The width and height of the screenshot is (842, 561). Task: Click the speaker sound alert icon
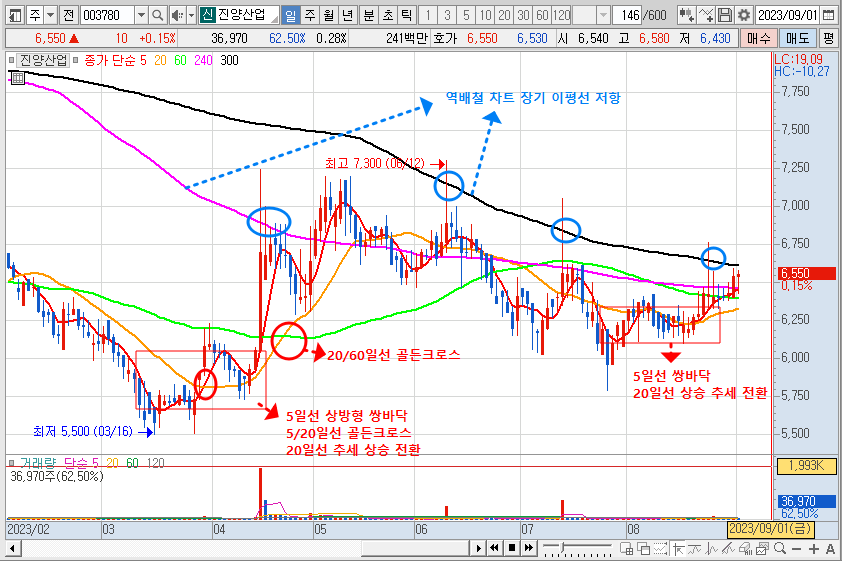tap(177, 15)
